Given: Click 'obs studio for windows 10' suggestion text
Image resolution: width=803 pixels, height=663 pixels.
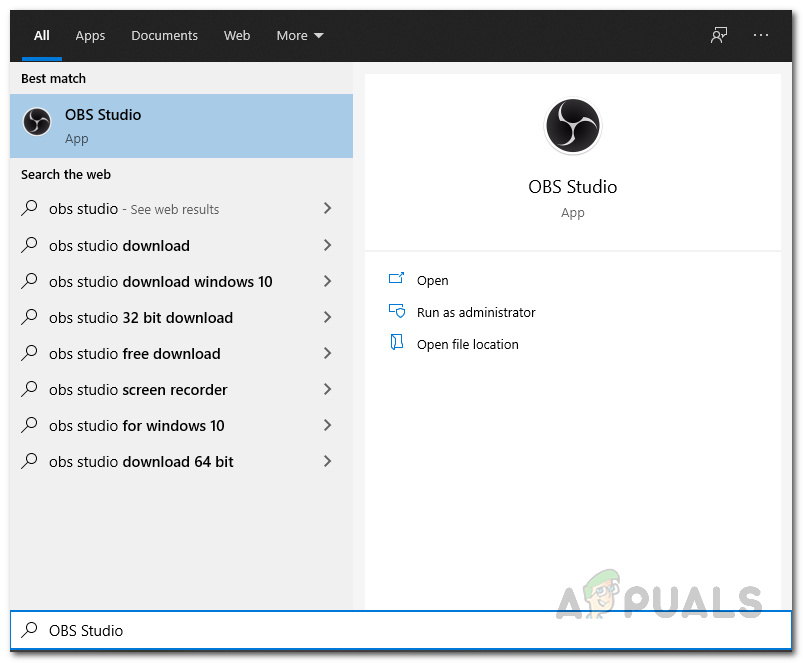Looking at the screenshot, I should 137,425.
